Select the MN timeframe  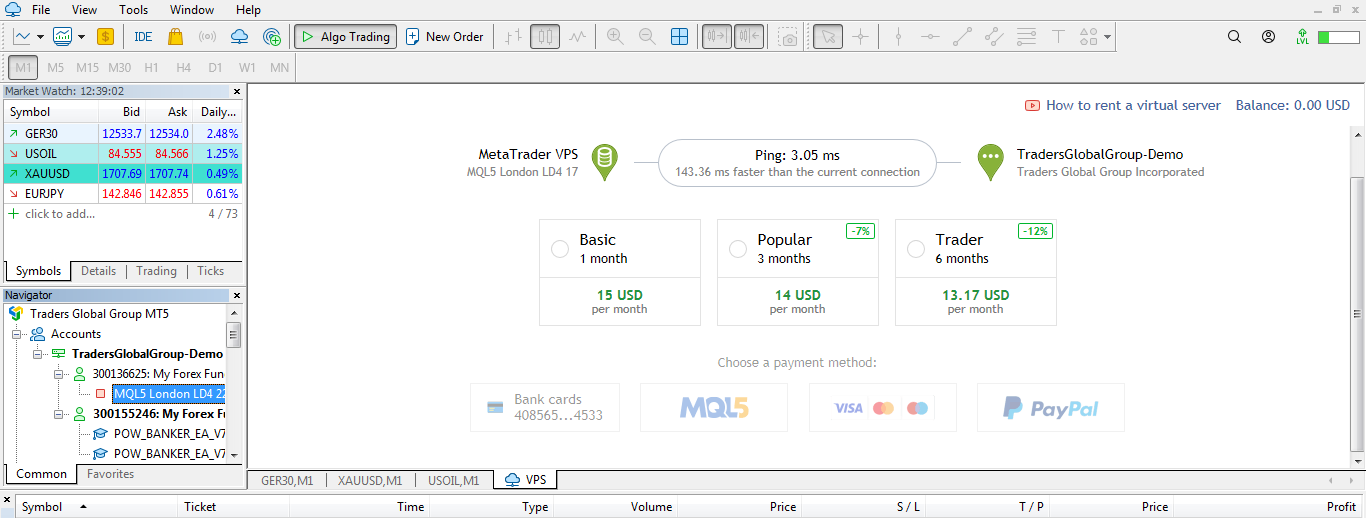click(x=280, y=68)
